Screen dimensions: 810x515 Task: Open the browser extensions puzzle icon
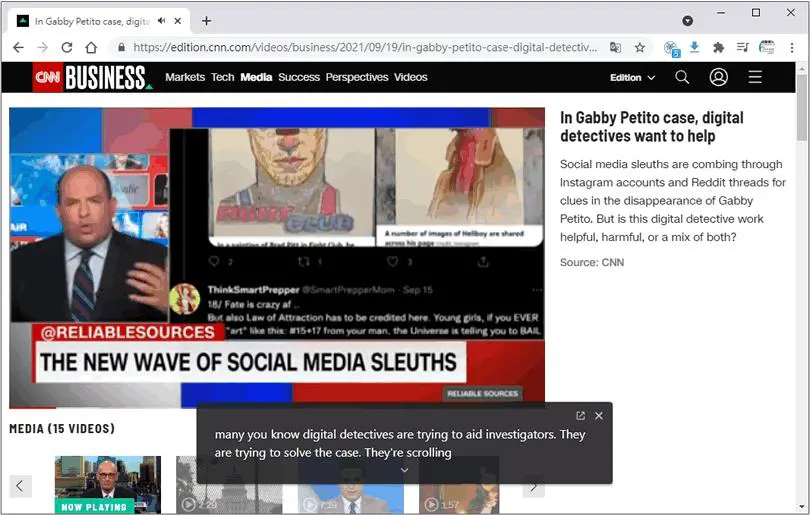click(x=718, y=48)
